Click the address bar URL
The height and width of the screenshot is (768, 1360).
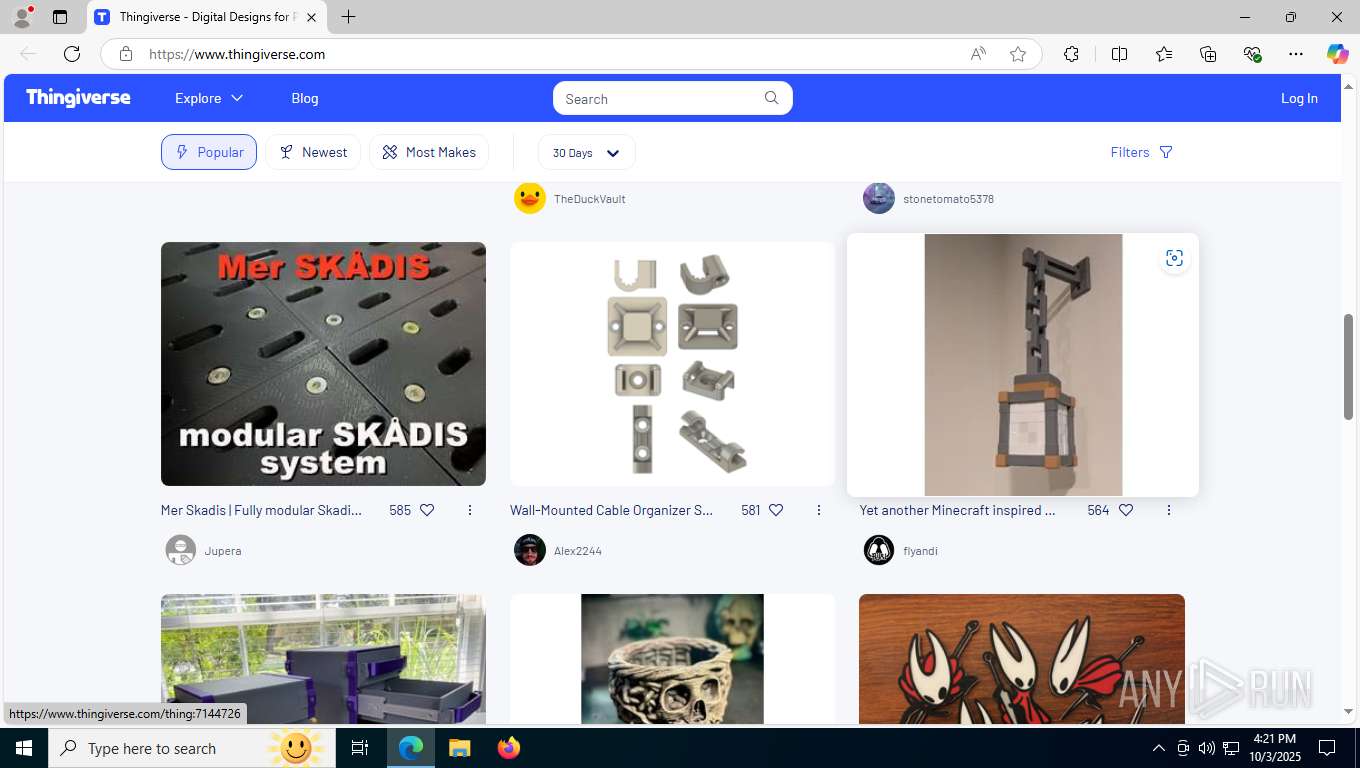click(x=237, y=54)
